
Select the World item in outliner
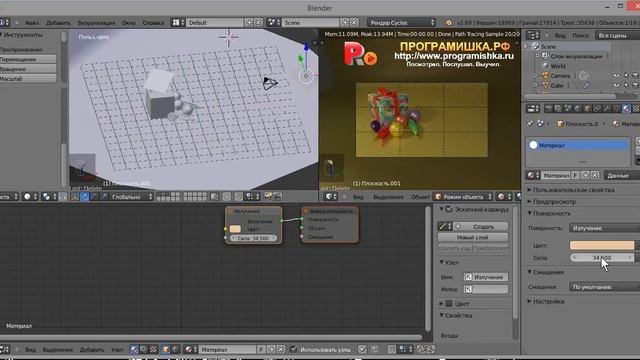(x=558, y=66)
